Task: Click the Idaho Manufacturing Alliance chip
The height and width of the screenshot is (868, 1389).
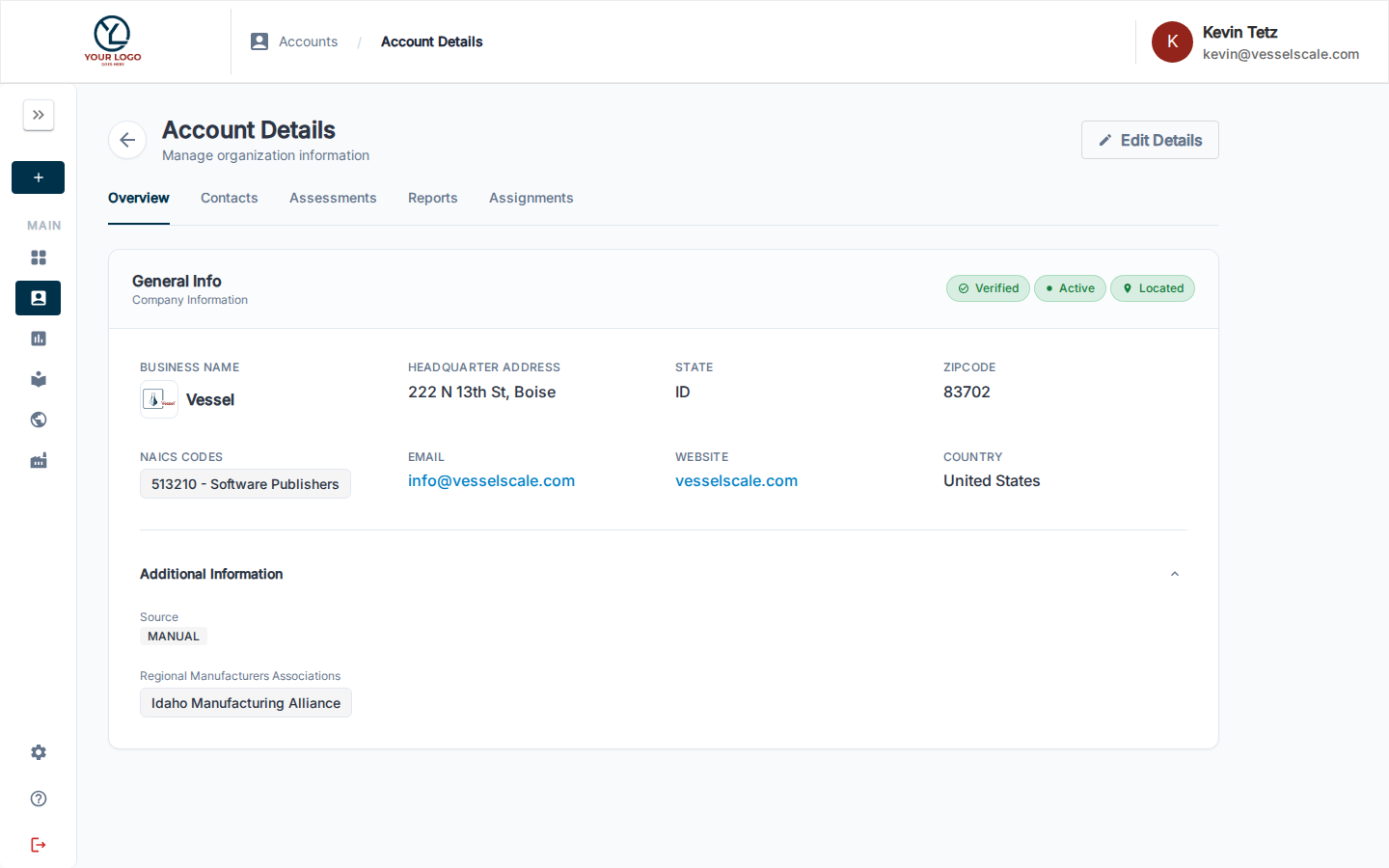Action: coord(246,703)
